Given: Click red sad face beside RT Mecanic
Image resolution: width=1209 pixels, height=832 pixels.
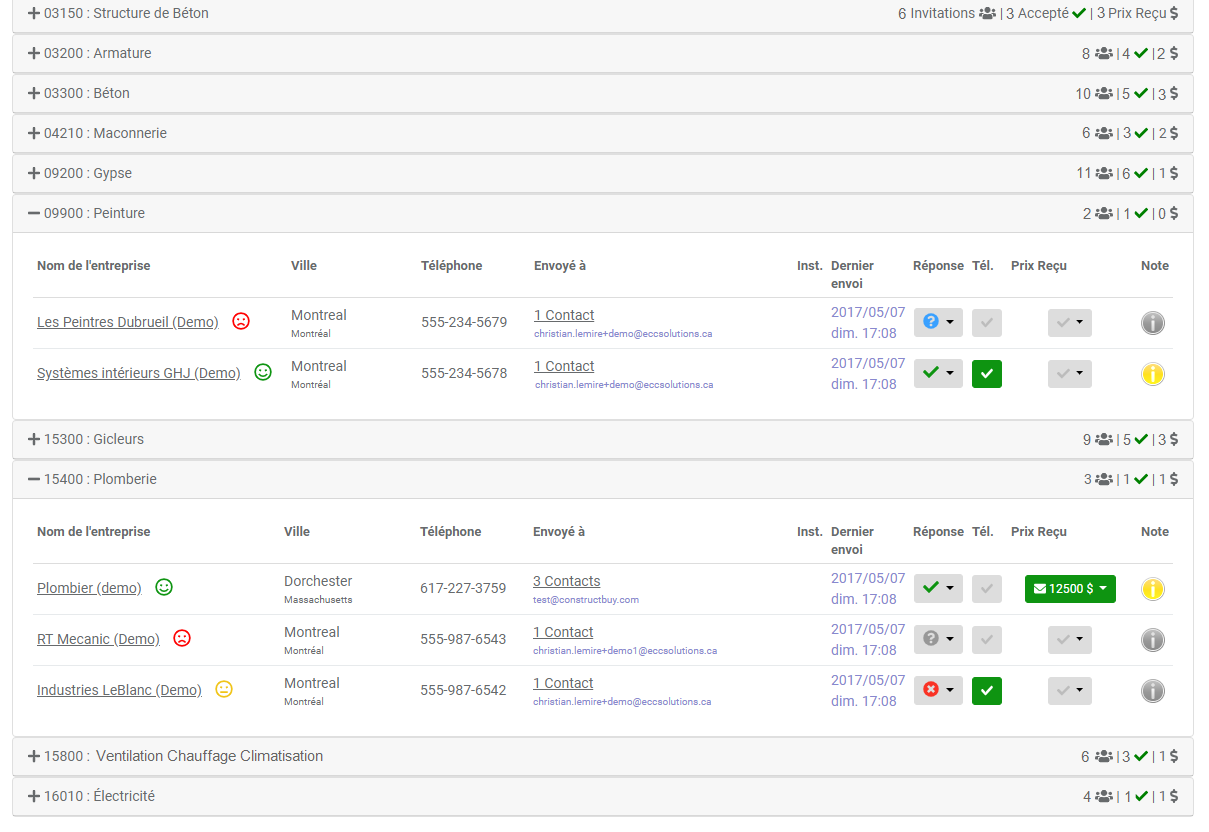Looking at the screenshot, I should click(x=182, y=638).
